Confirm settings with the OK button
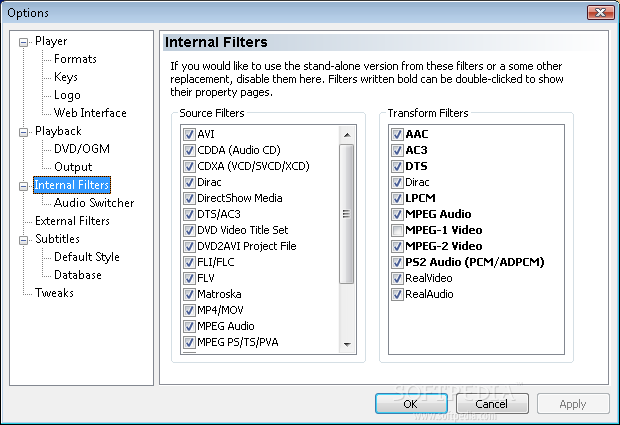 pos(411,404)
